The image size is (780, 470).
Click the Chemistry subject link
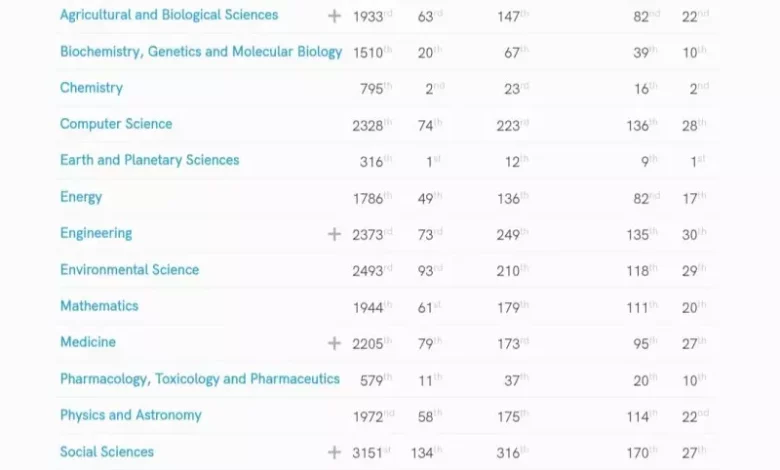point(91,88)
